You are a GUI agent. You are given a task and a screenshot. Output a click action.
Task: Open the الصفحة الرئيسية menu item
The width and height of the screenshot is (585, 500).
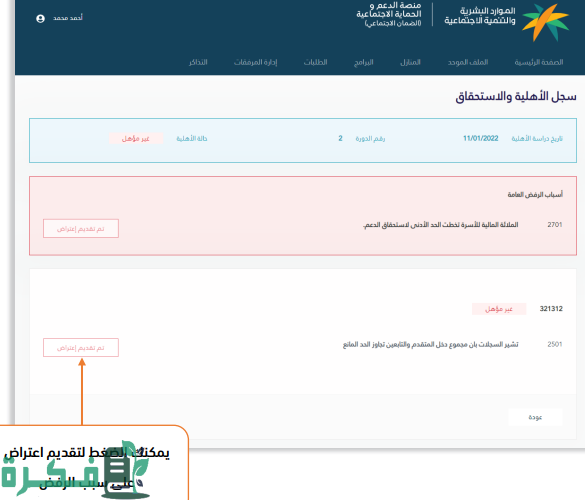[x=539, y=62]
